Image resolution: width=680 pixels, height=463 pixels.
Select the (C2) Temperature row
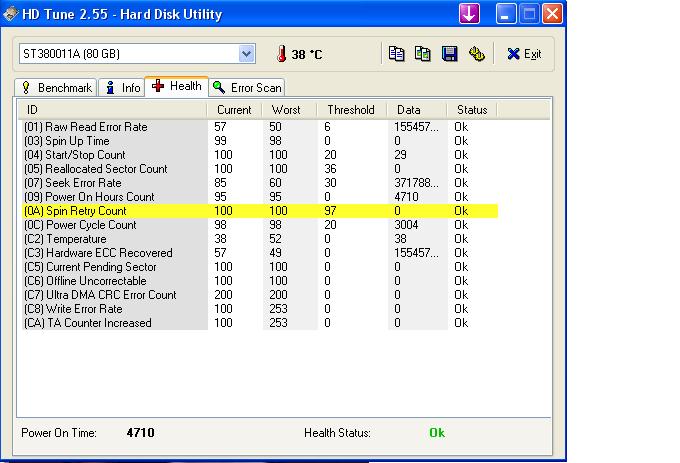260,238
